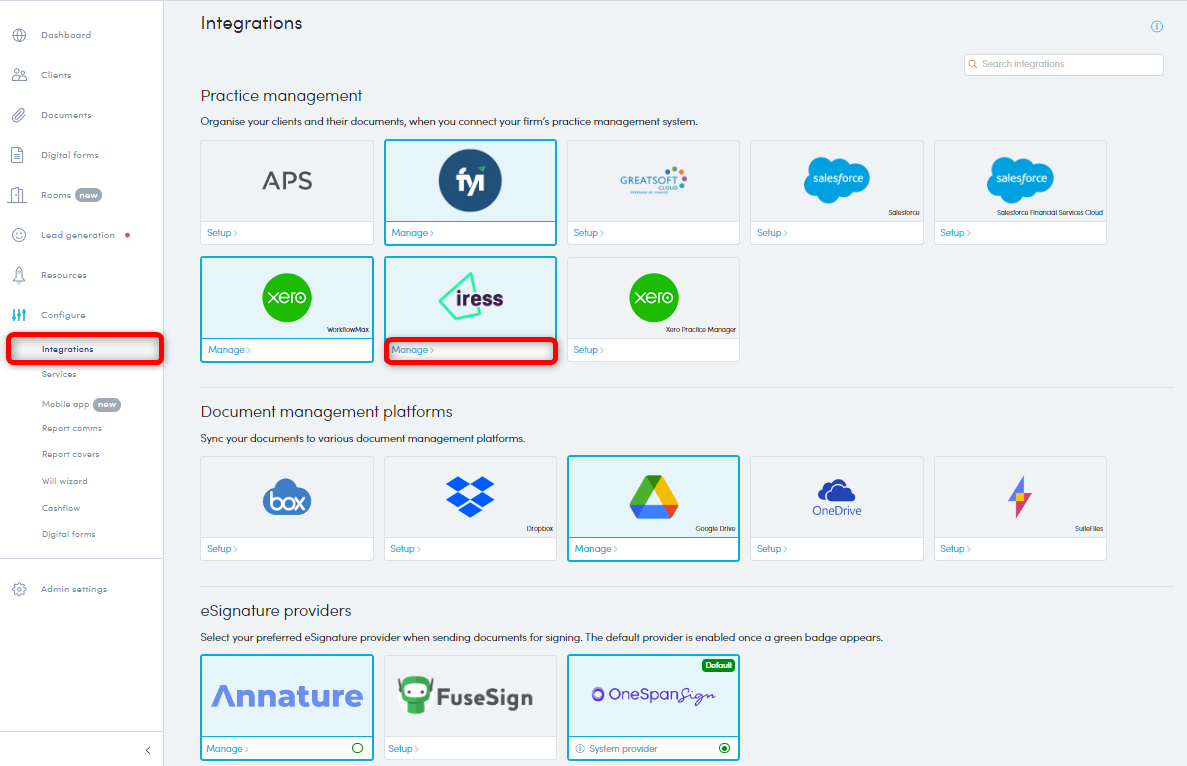This screenshot has width=1187, height=766.
Task: Open Report covers in sidebar
Action: (70, 454)
